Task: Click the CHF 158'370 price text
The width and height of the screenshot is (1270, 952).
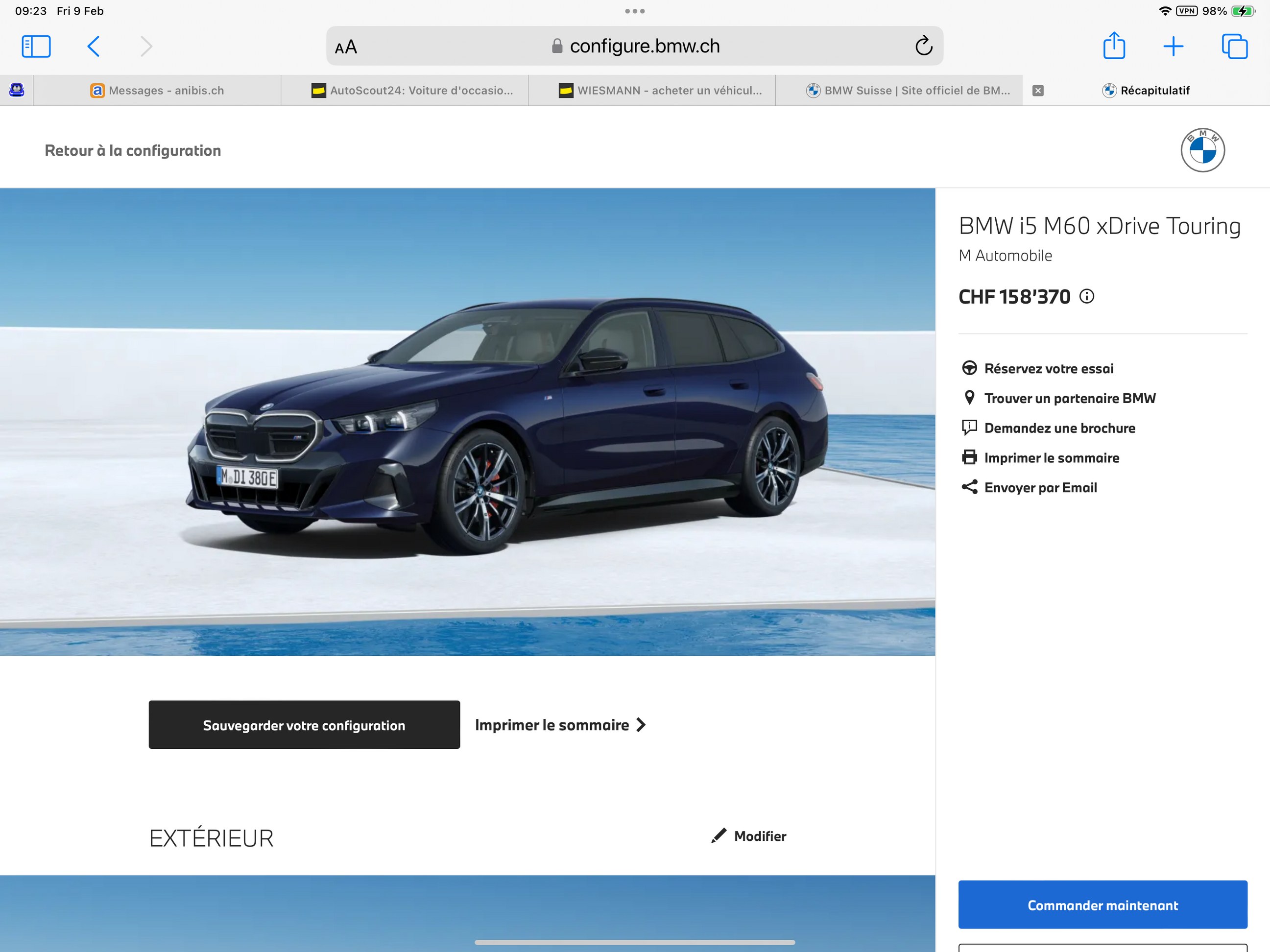Action: (1014, 297)
